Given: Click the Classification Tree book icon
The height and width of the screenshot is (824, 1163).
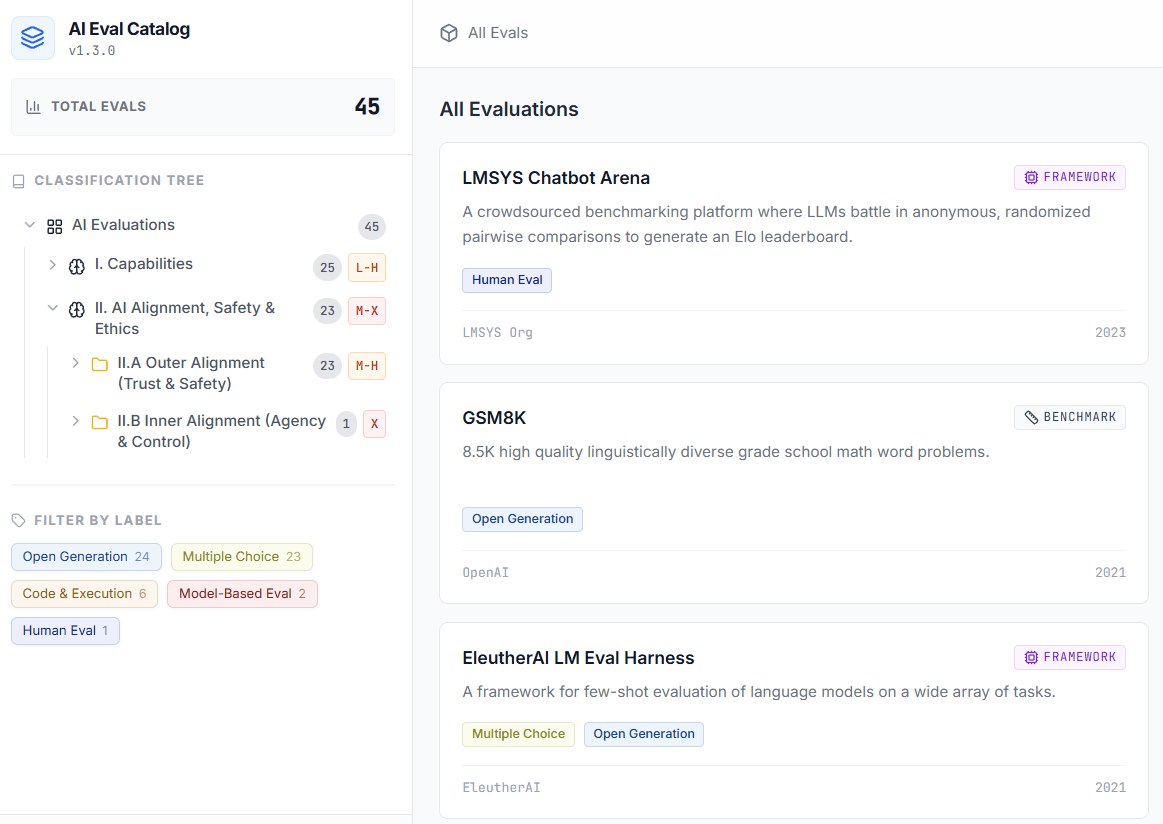Looking at the screenshot, I should click(x=18, y=181).
